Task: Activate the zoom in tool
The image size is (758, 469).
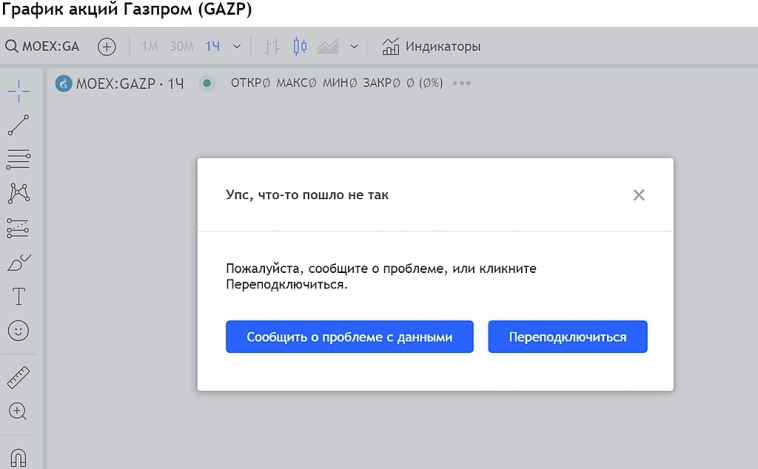Action: point(19,411)
